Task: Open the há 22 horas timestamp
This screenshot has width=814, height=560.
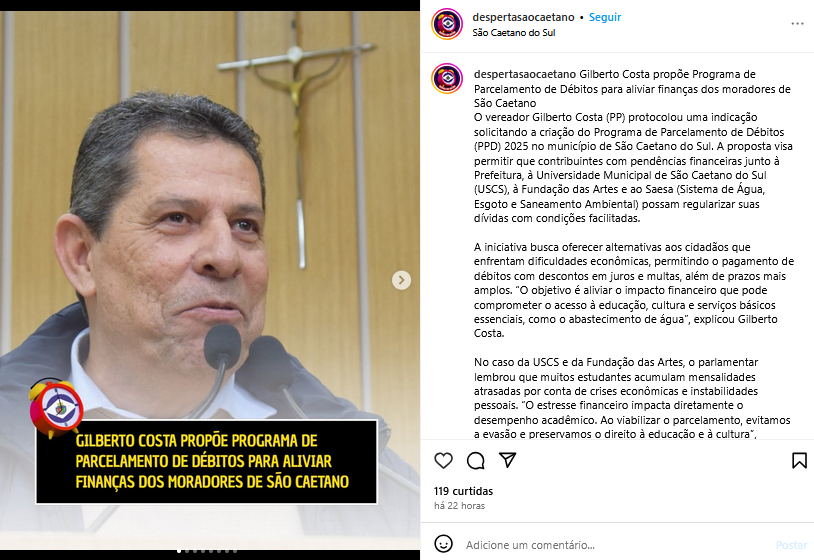Action: [459, 506]
